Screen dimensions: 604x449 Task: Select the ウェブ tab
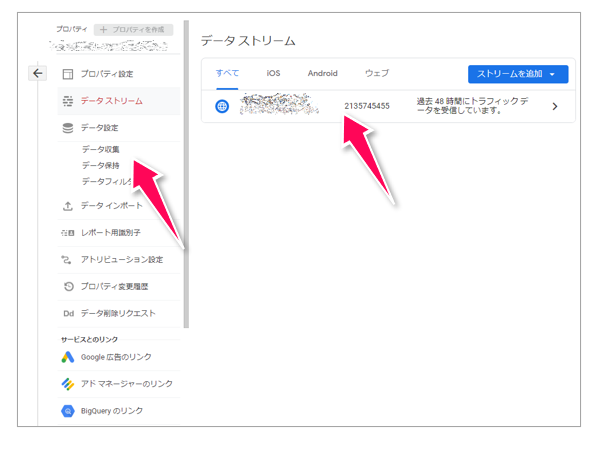click(x=377, y=74)
